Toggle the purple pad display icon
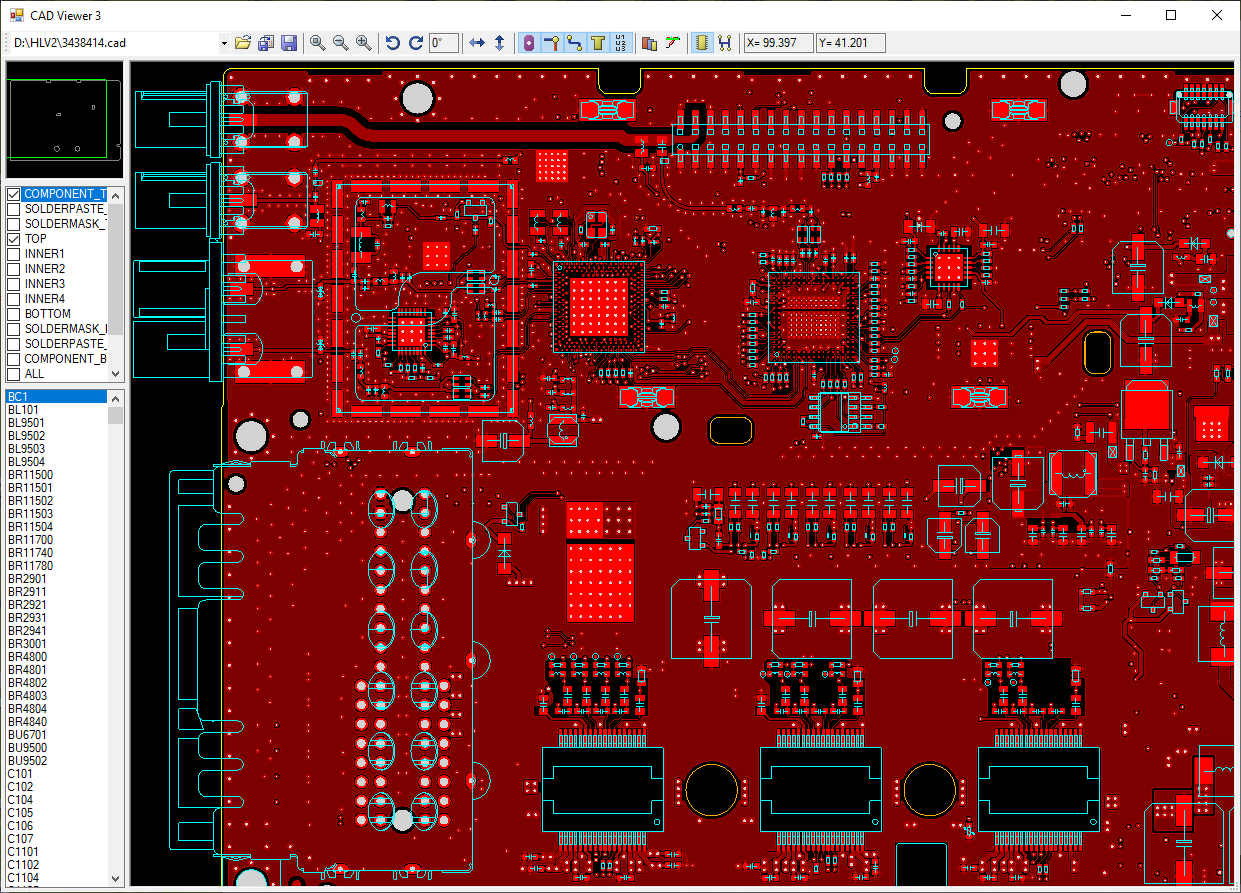 click(x=529, y=43)
